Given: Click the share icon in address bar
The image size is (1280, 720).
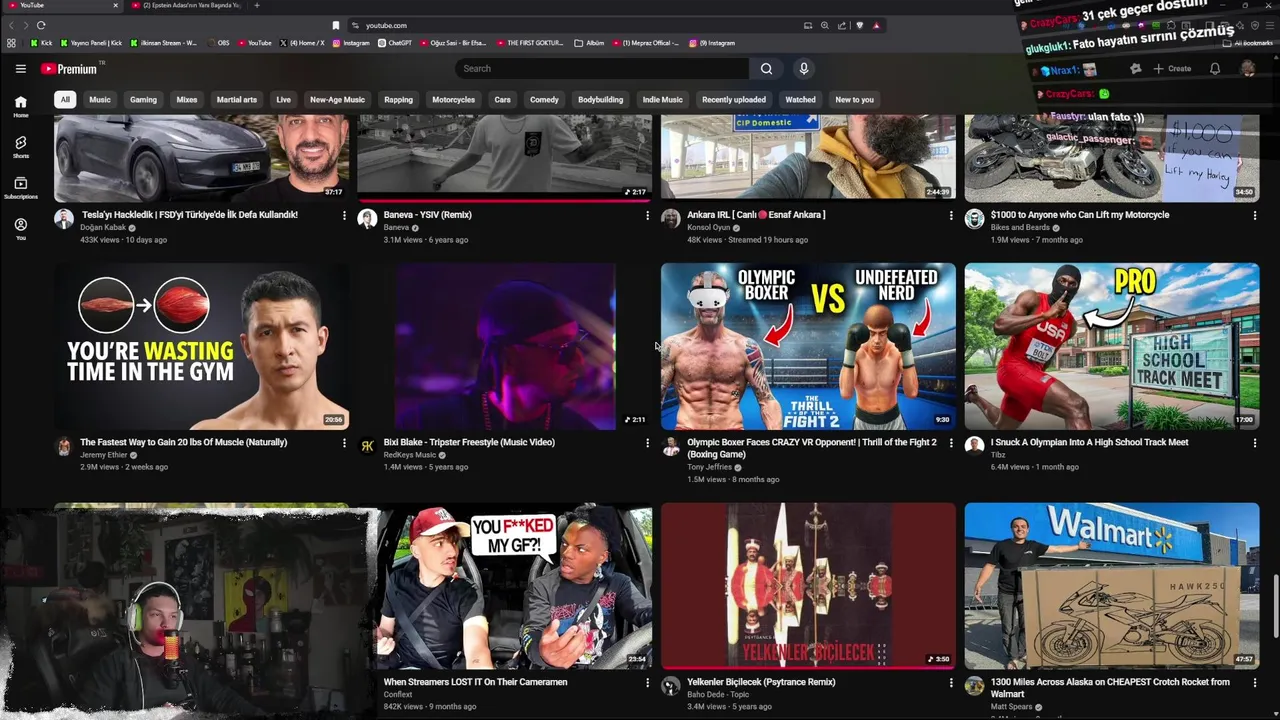Looking at the screenshot, I should pyautogui.click(x=842, y=25).
